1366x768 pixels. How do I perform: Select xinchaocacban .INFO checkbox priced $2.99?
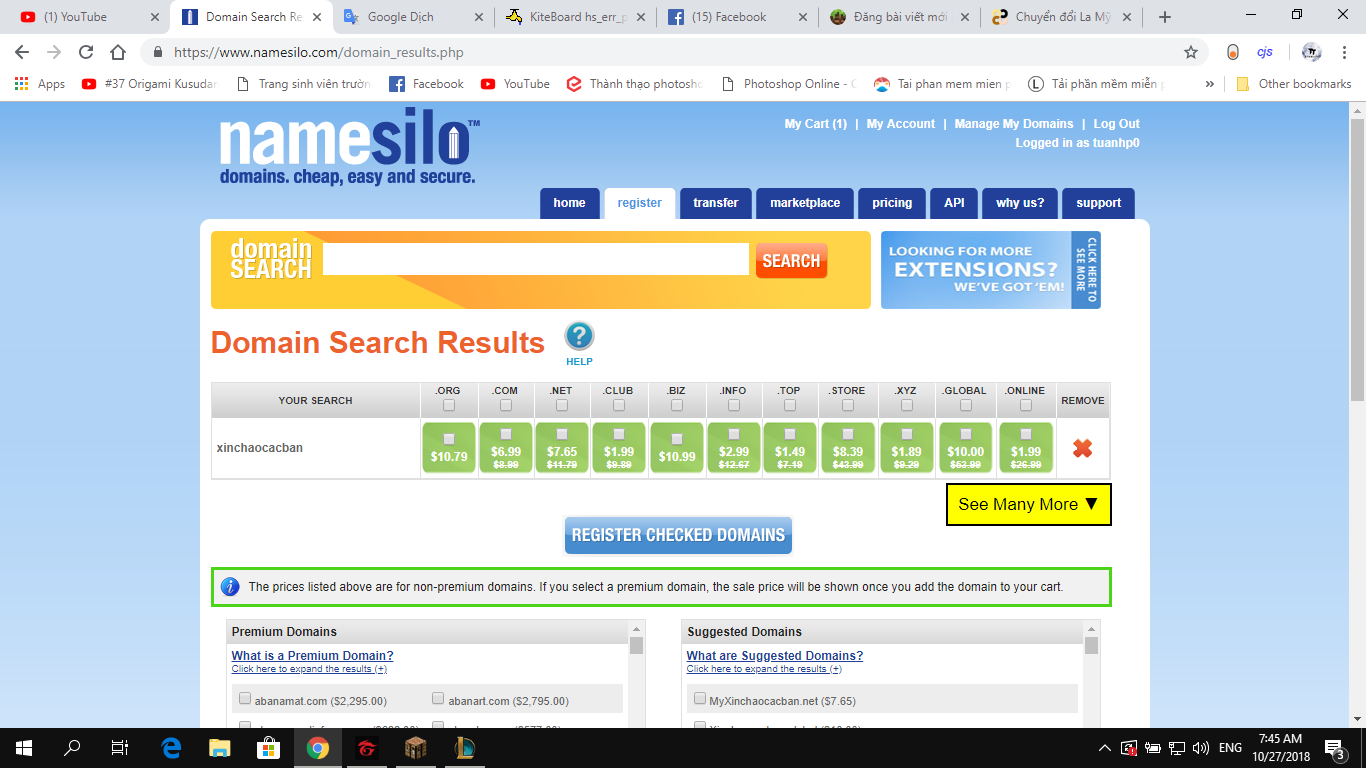[x=734, y=434]
